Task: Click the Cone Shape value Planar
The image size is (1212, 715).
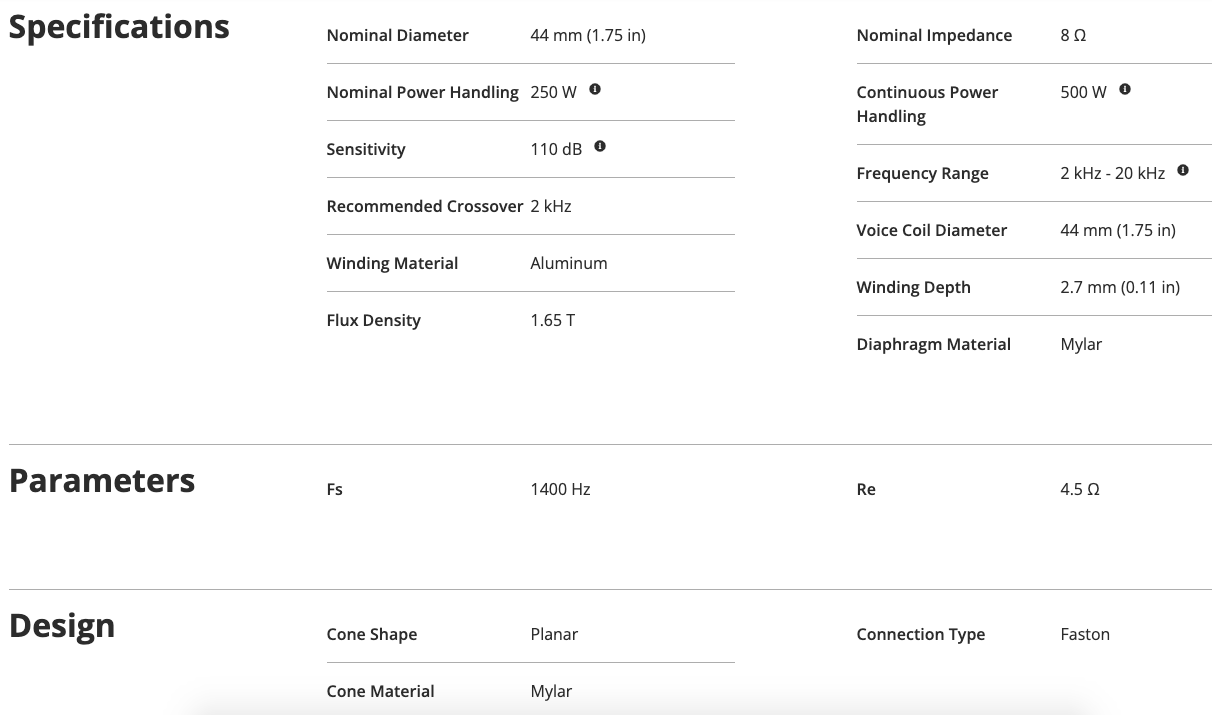Action: click(554, 634)
